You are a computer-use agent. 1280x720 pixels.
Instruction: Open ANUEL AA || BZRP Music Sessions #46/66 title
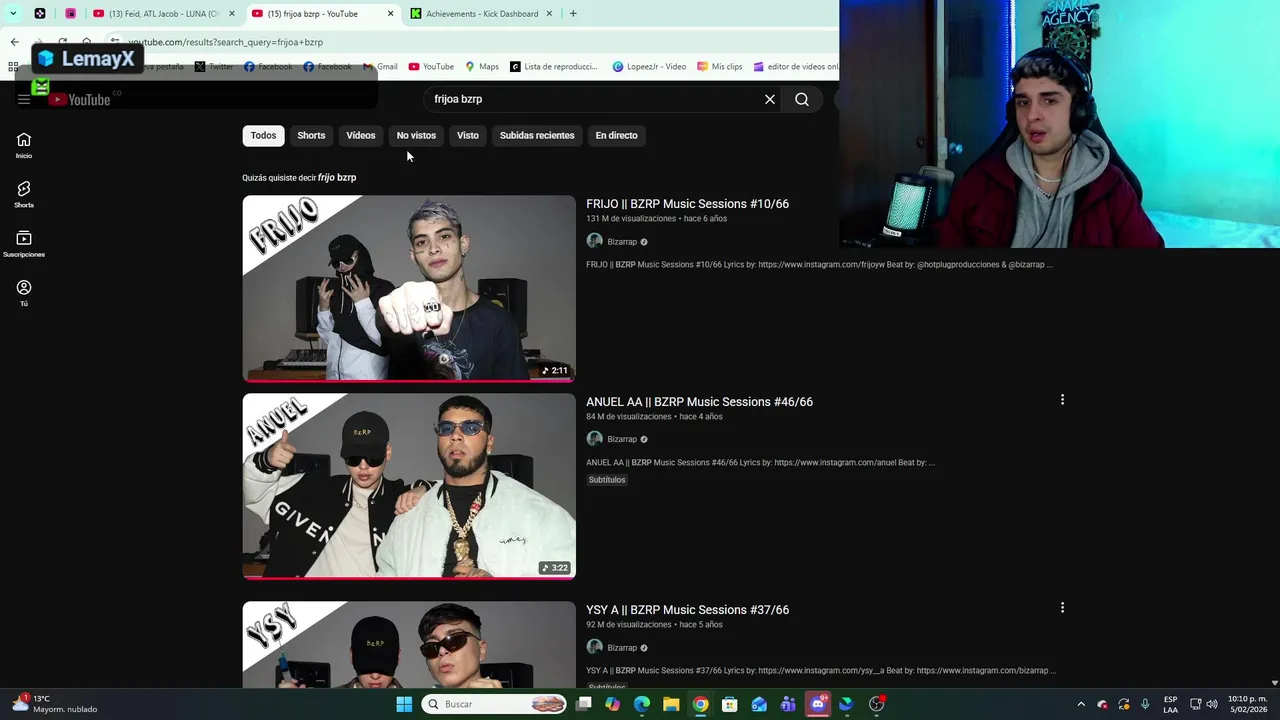point(699,402)
